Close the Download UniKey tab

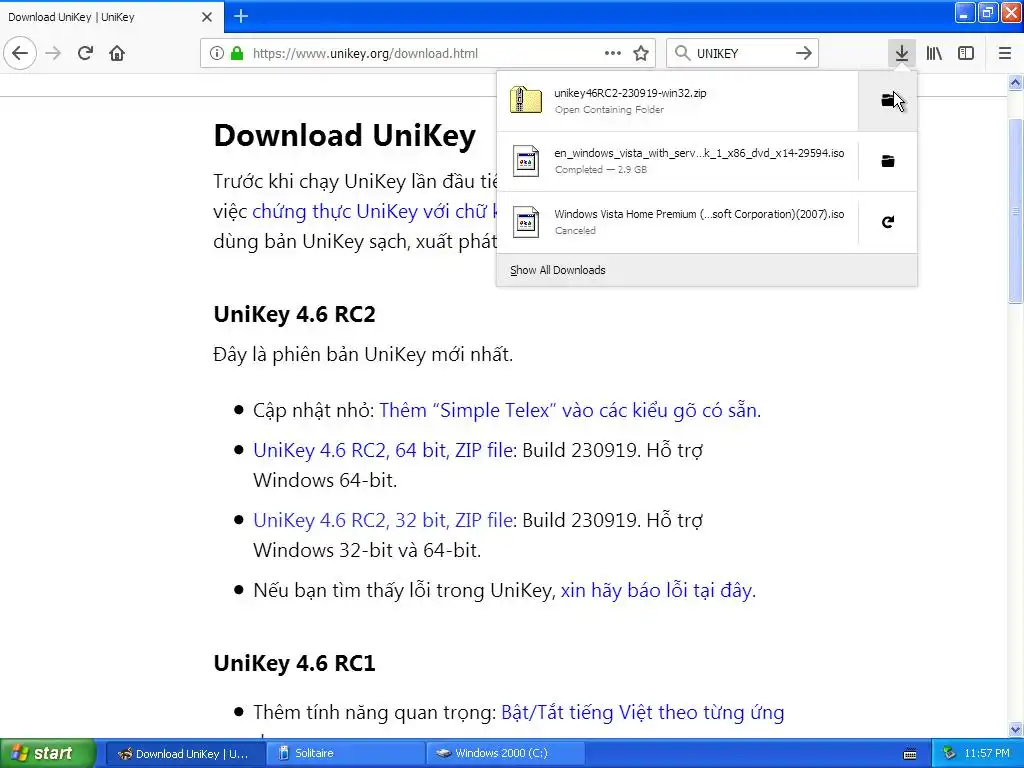coord(207,17)
